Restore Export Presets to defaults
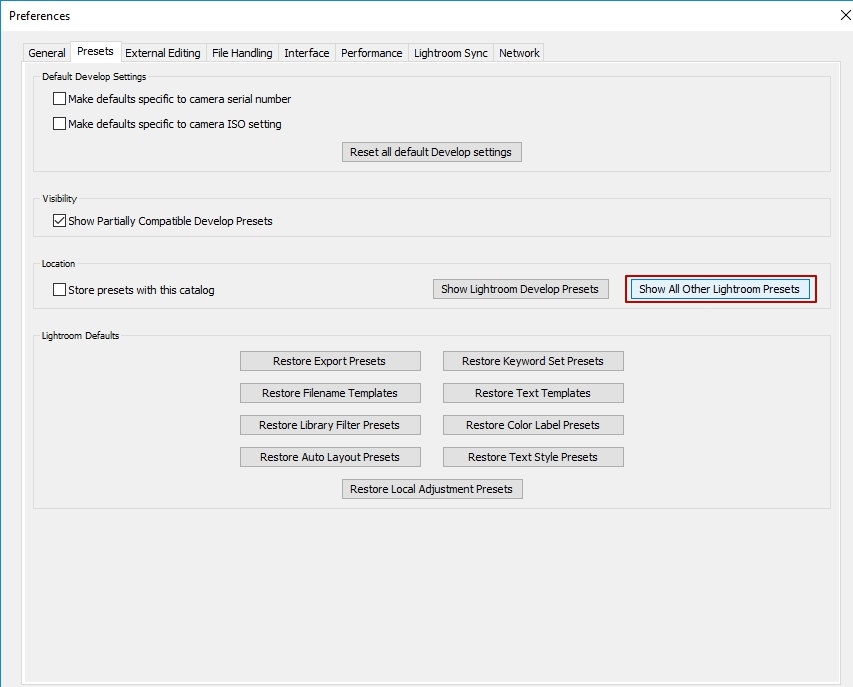The width and height of the screenshot is (853, 687). pos(330,361)
